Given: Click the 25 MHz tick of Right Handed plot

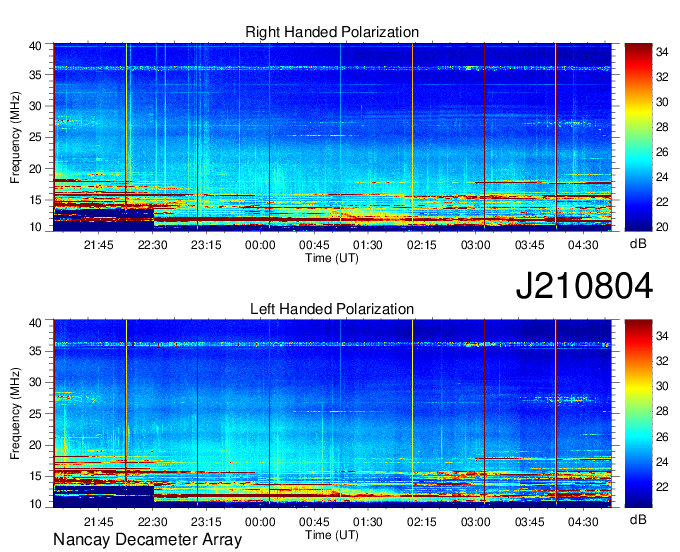Looking at the screenshot, I should [35, 137].
